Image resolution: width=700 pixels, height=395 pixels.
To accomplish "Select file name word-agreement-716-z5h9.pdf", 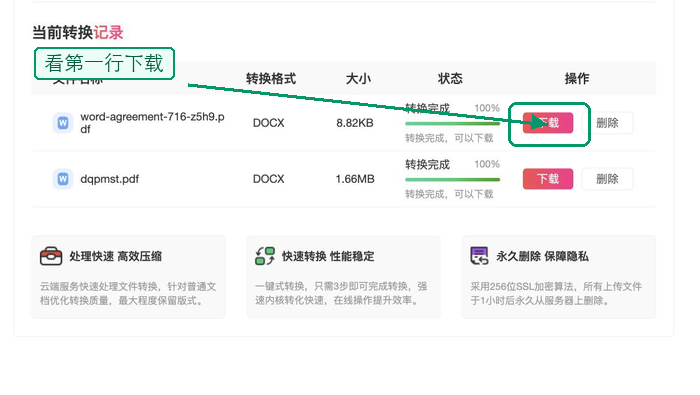I will point(152,123).
